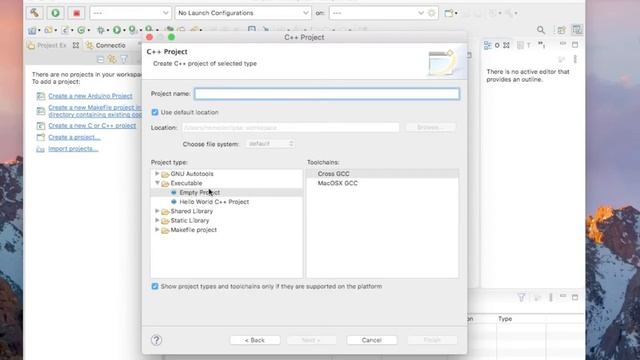640x360 pixels.
Task: Open 'Create a new Makefile project' link
Action: [95, 111]
